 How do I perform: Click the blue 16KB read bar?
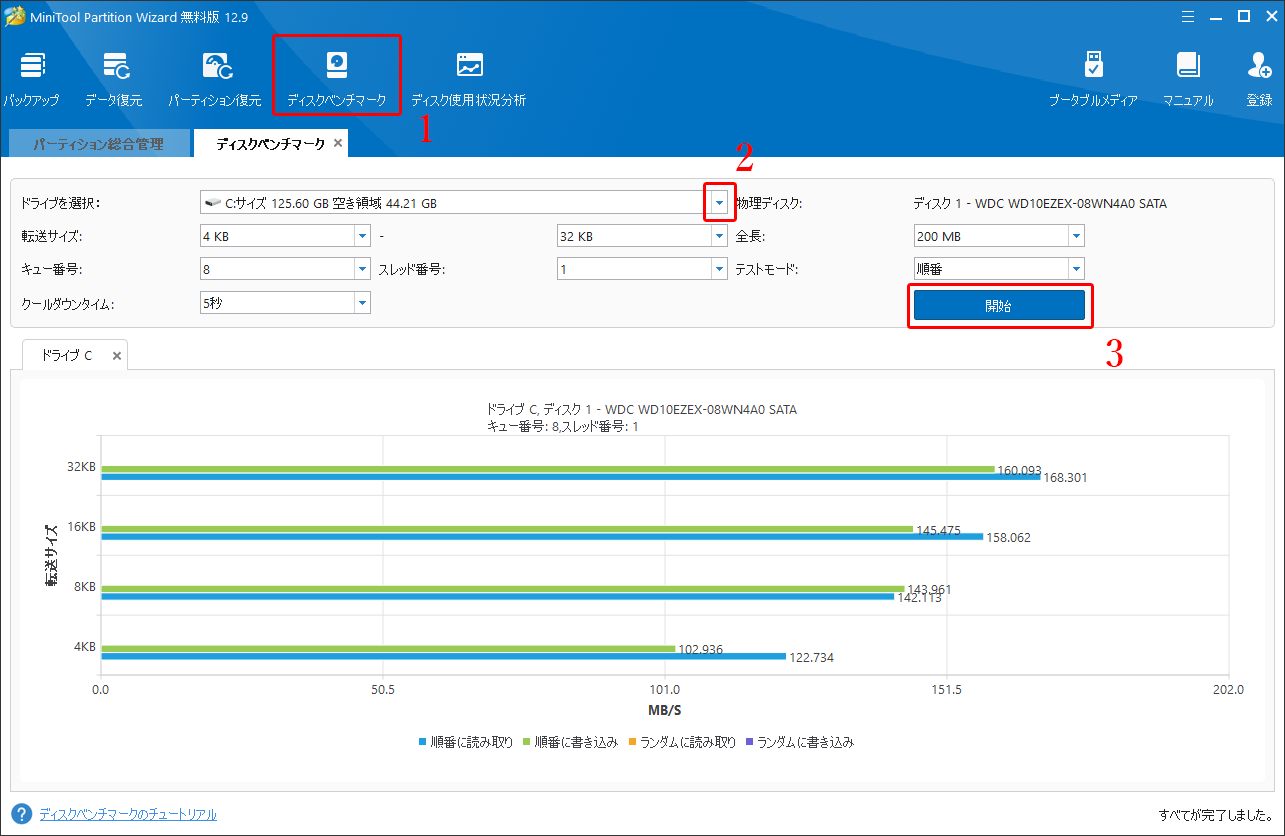click(542, 537)
